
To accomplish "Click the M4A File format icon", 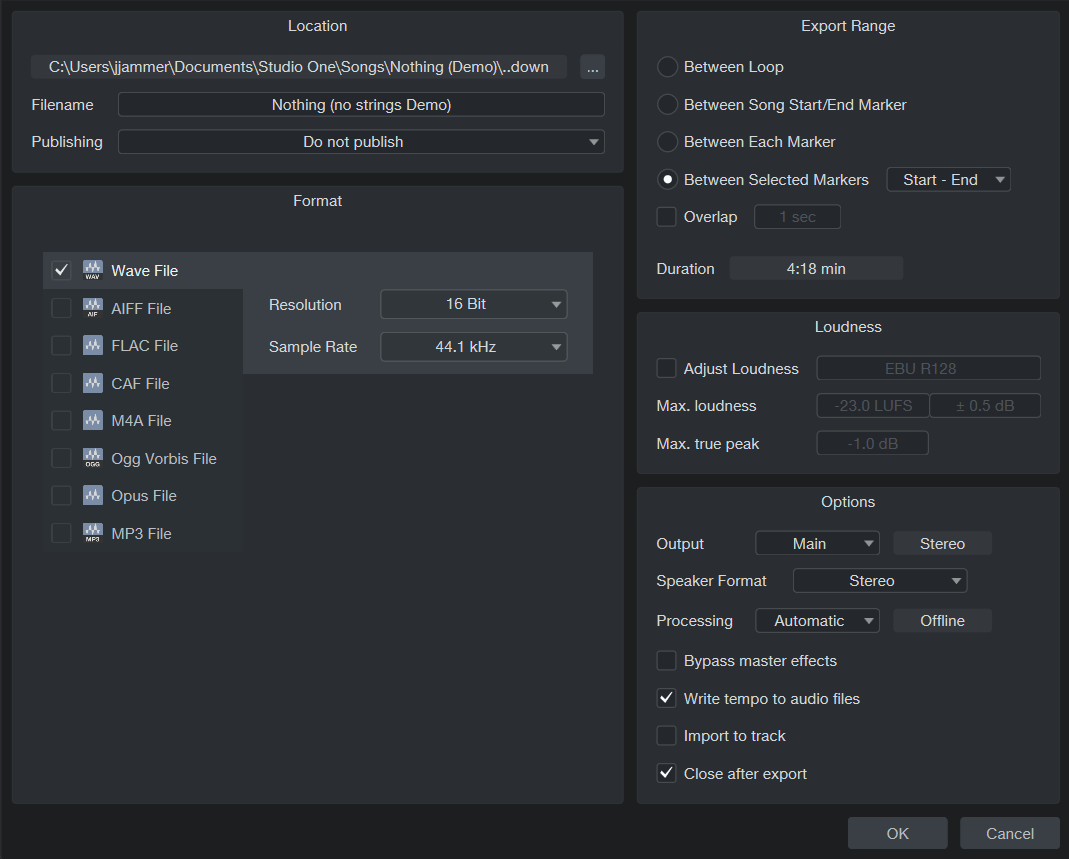I will (x=93, y=420).
